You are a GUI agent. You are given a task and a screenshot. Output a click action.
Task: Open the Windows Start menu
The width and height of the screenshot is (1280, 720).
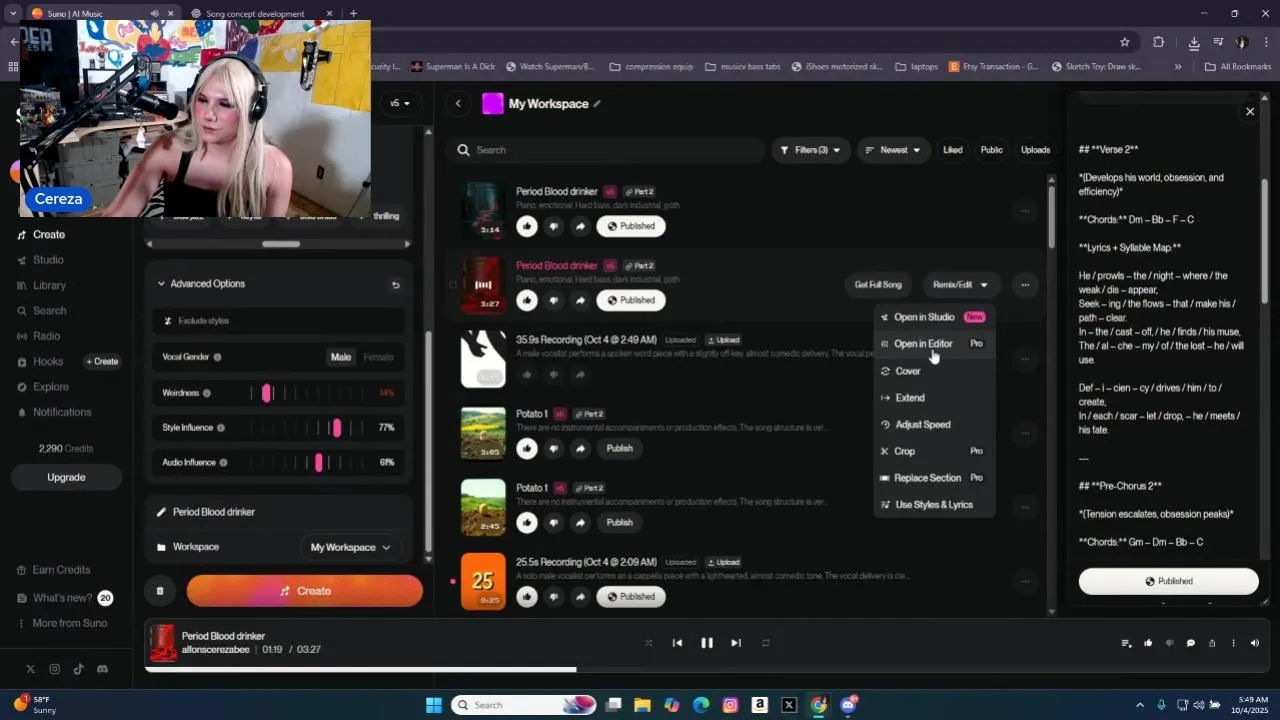pyautogui.click(x=434, y=705)
